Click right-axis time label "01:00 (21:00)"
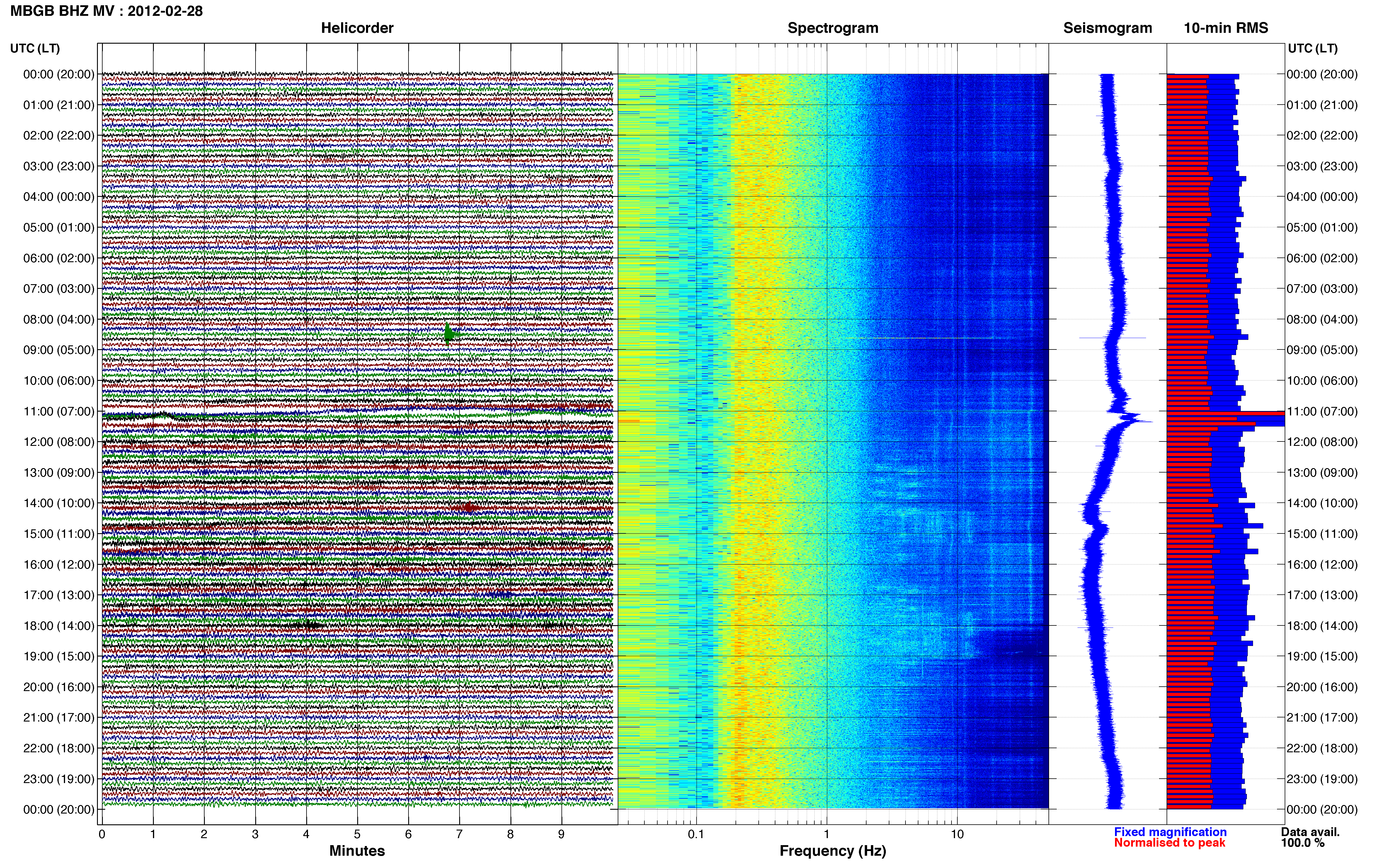This screenshot has width=1389, height=868. (x=1322, y=105)
